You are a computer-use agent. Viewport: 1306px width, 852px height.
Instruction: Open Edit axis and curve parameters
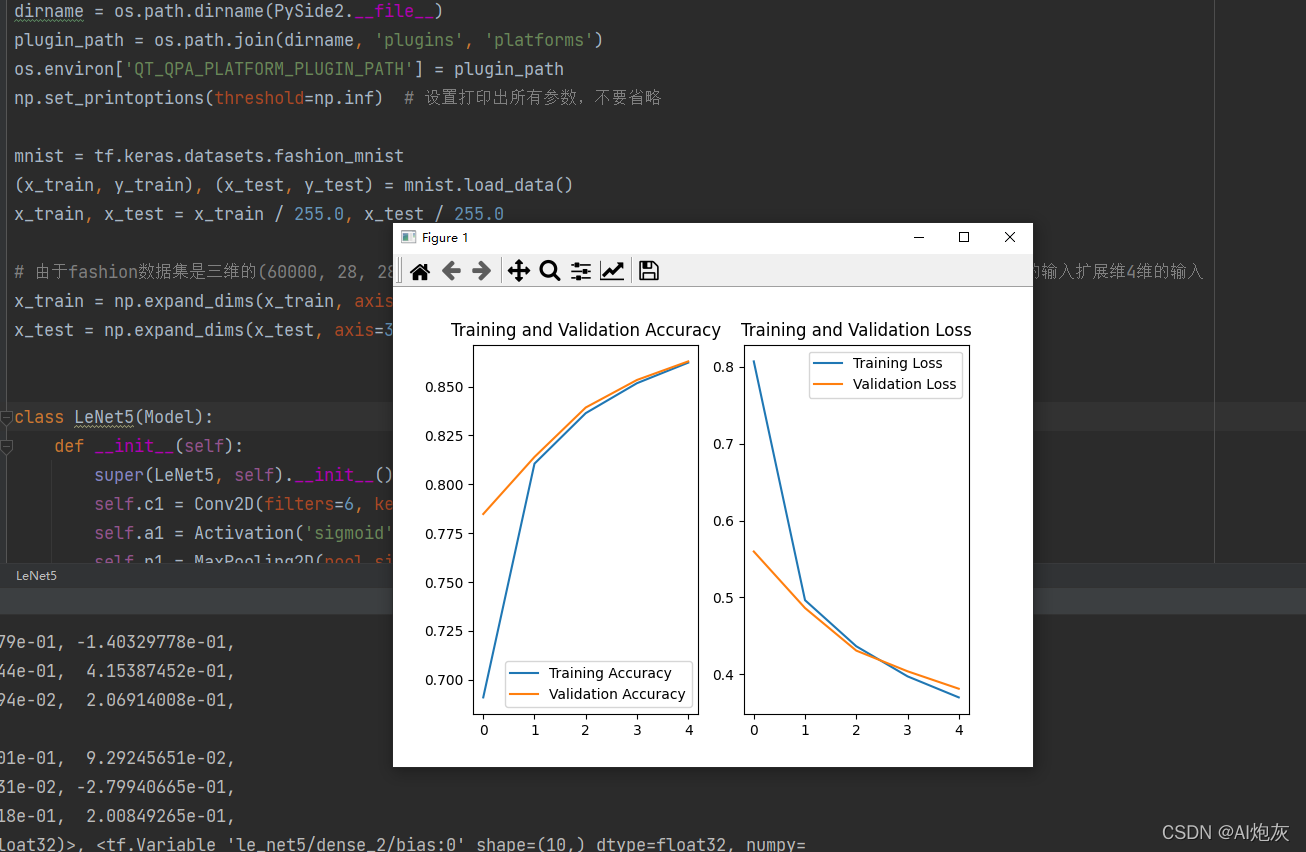click(612, 271)
